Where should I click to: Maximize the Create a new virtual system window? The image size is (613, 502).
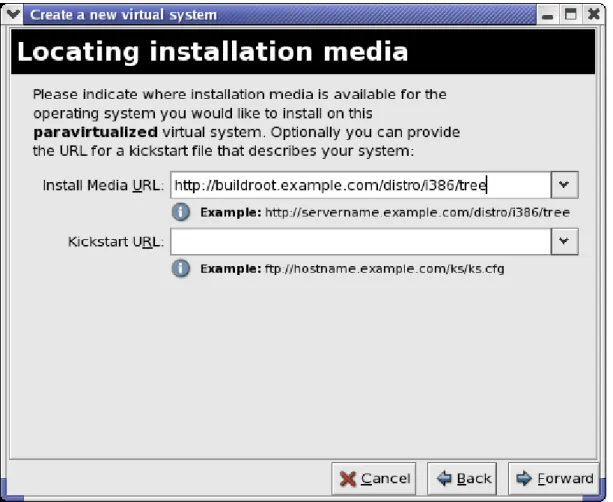(x=571, y=15)
